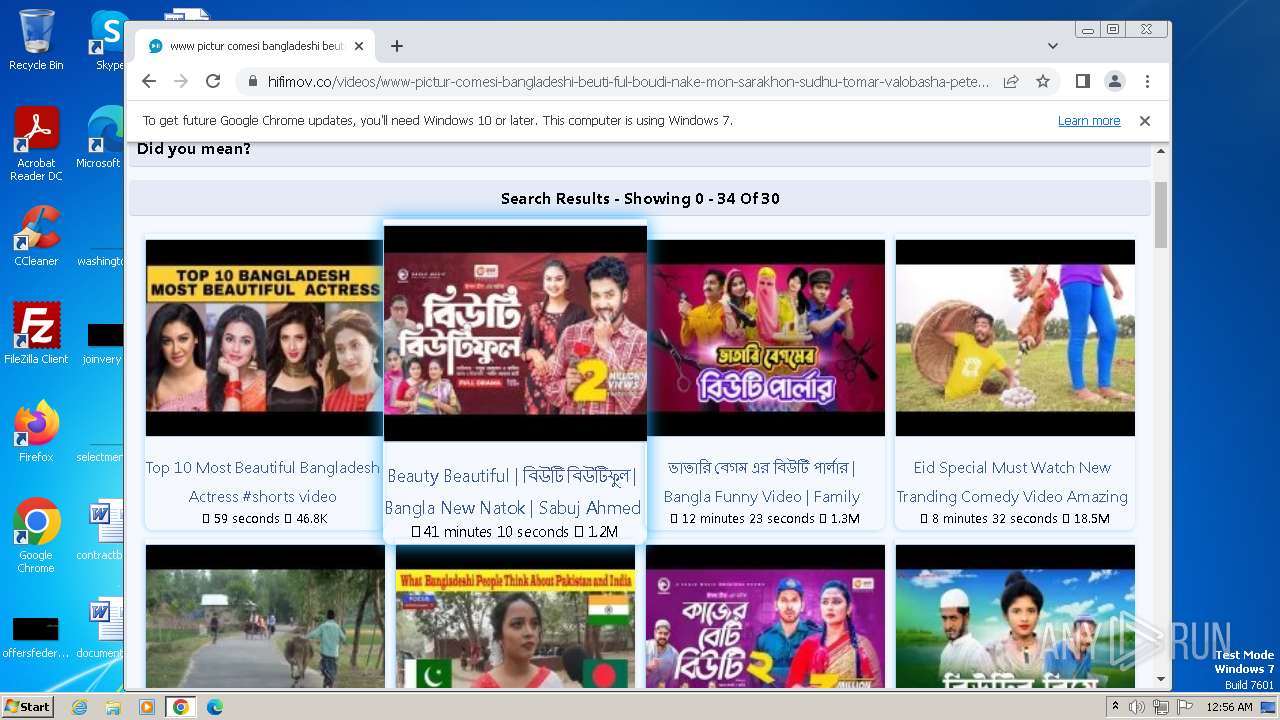Open Eid Special comedy video thumbnail
This screenshot has height=720, width=1280.
(x=1015, y=338)
